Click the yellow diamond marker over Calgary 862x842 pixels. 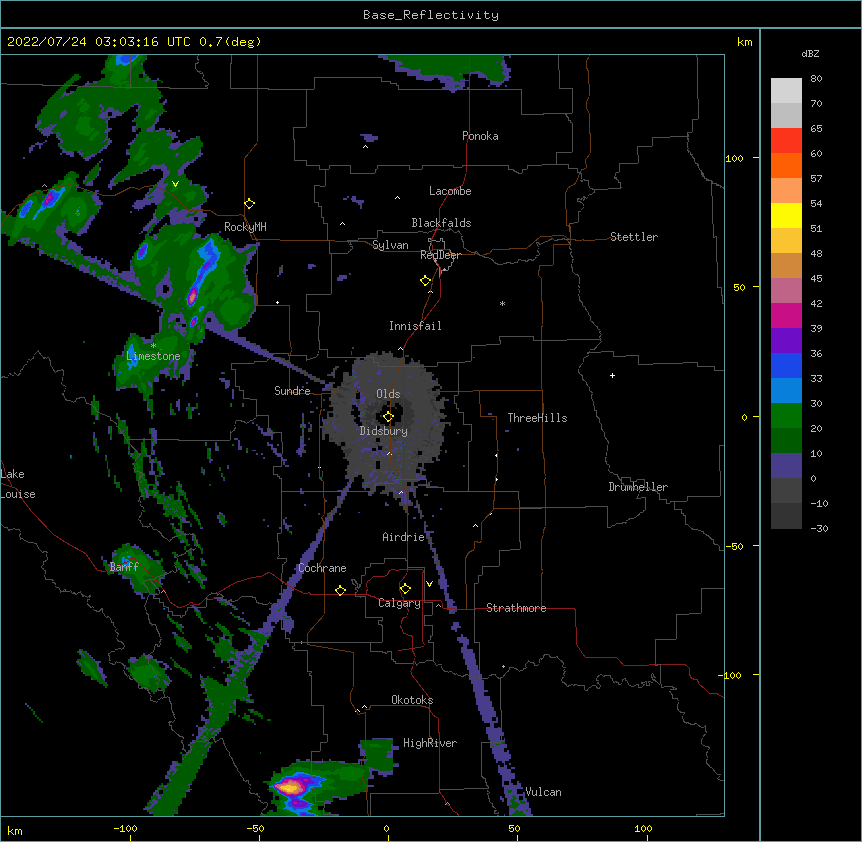[405, 589]
